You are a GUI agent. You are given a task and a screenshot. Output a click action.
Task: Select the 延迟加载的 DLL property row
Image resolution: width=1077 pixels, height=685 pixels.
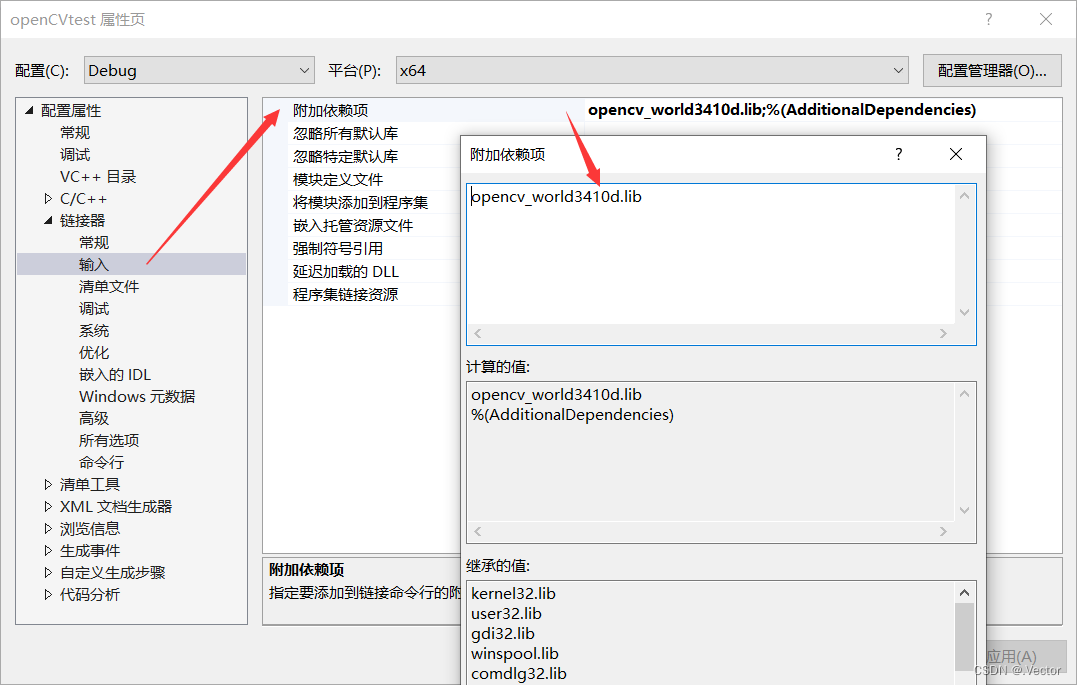[x=346, y=271]
